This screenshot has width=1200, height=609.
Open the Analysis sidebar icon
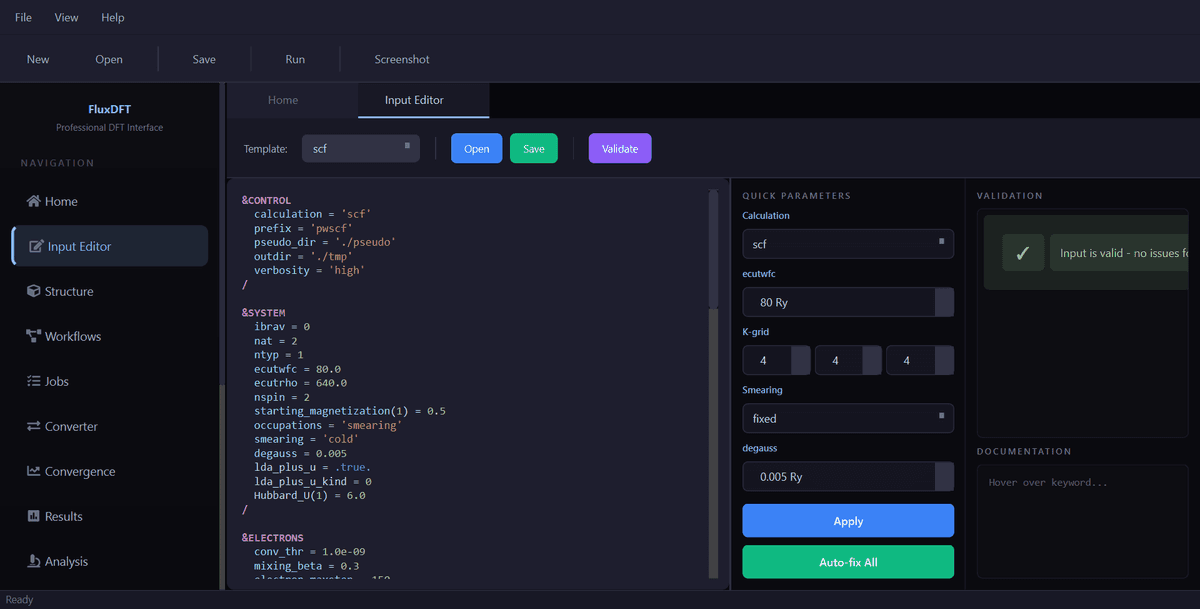(34, 562)
